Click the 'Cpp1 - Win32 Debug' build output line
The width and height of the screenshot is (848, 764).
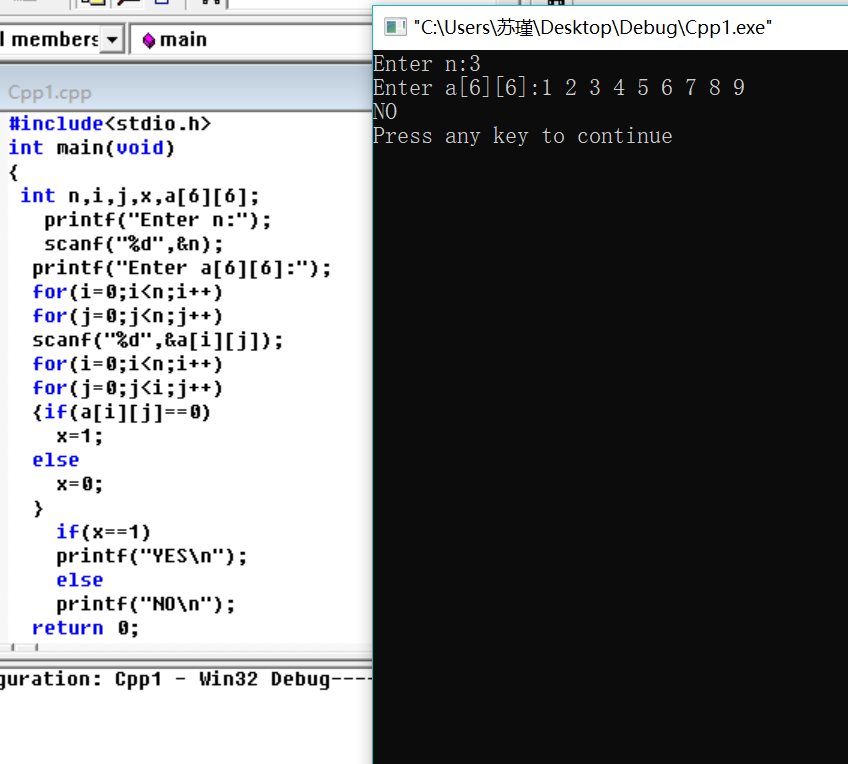(x=186, y=679)
